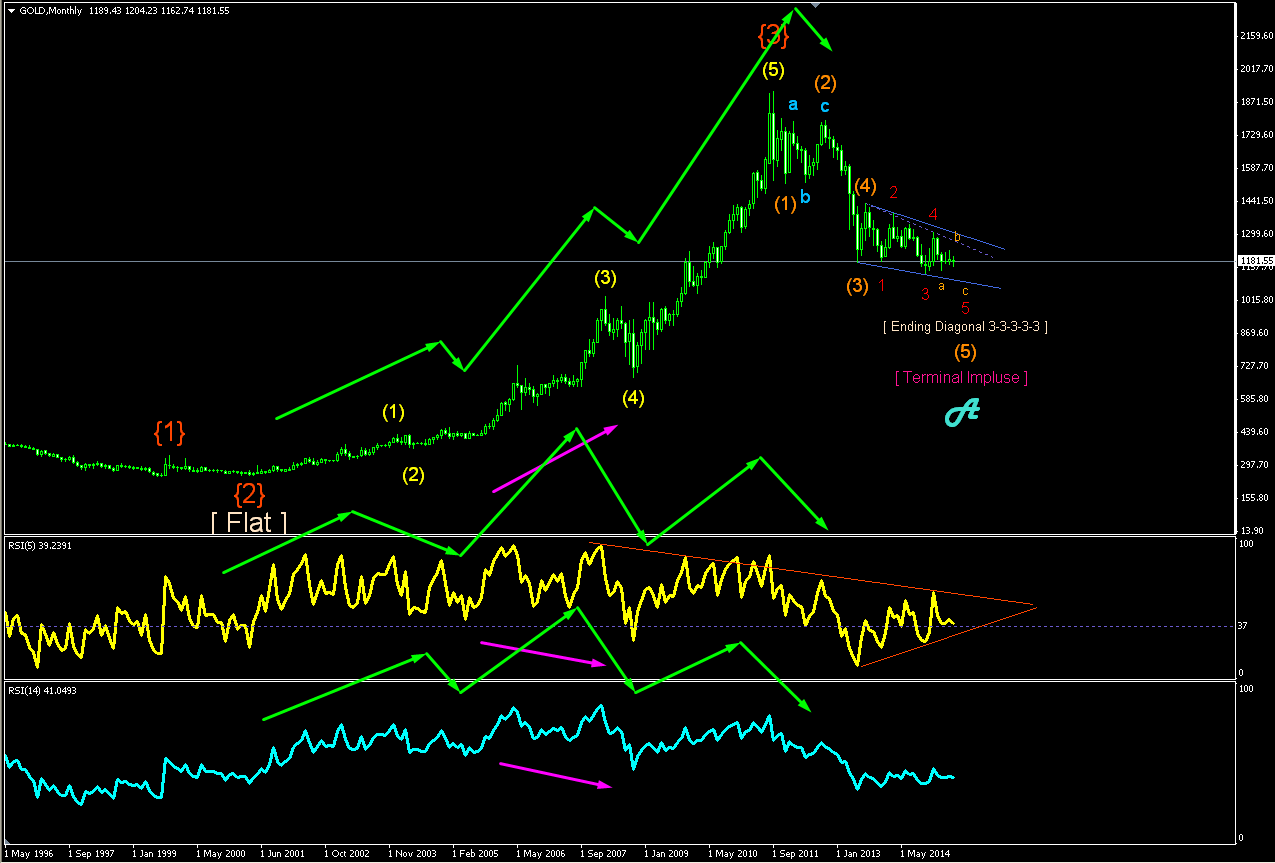
Task: Select the orange-red {3} wave label
Action: 773,35
